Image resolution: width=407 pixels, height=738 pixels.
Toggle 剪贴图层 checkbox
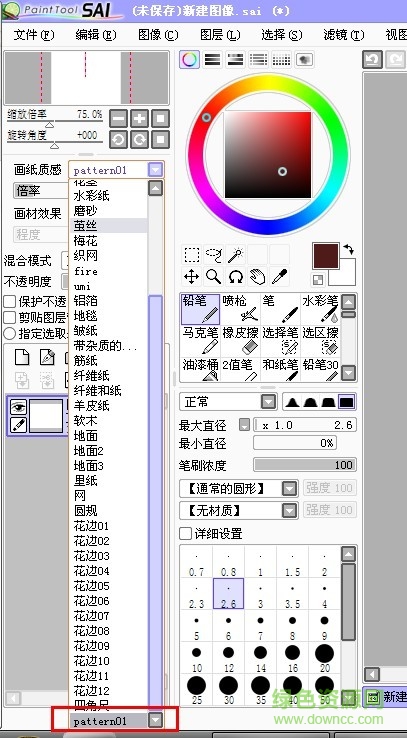(10, 318)
